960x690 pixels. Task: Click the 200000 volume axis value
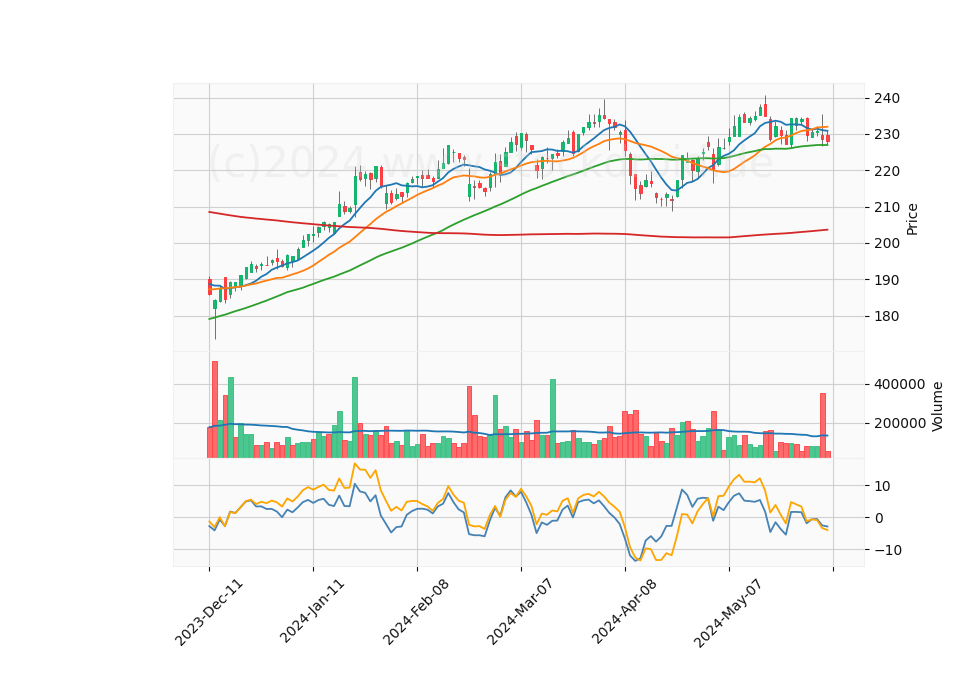900,424
